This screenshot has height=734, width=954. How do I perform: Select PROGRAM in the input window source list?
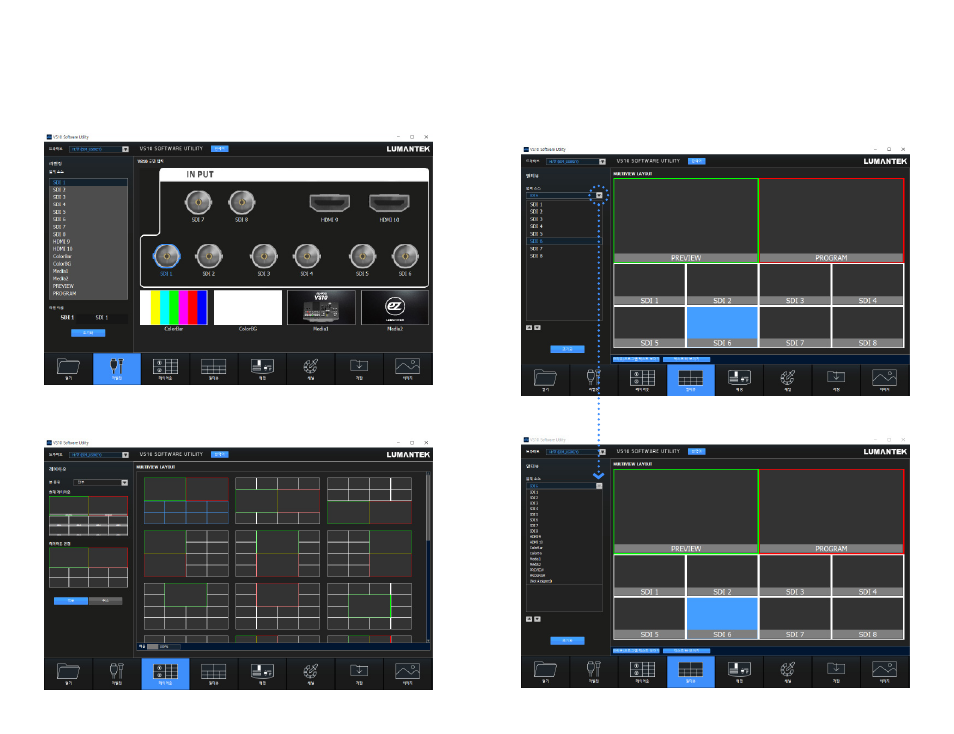[x=89, y=293]
